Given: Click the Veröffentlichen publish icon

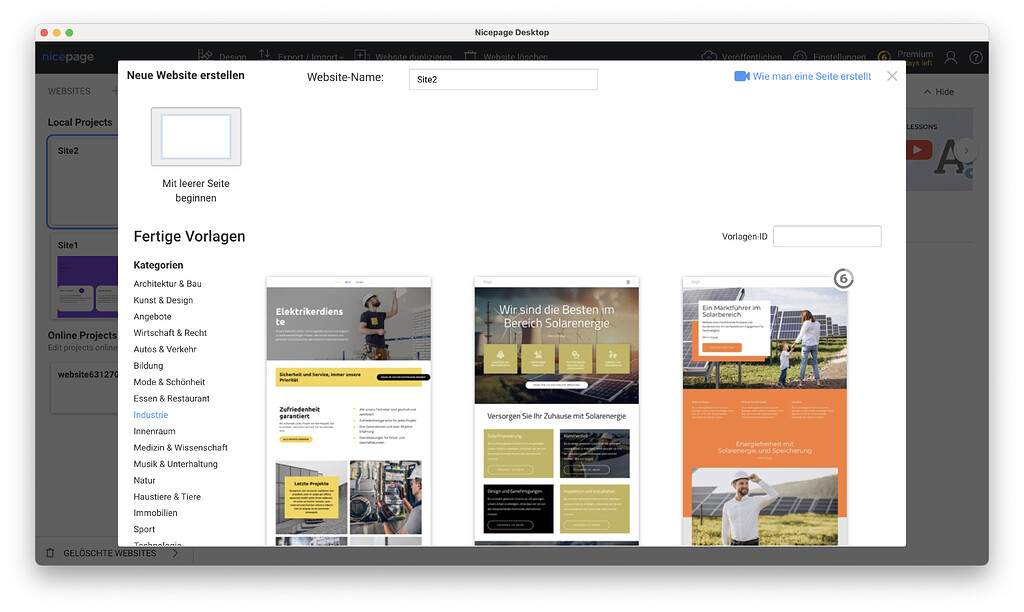Looking at the screenshot, I should point(710,56).
